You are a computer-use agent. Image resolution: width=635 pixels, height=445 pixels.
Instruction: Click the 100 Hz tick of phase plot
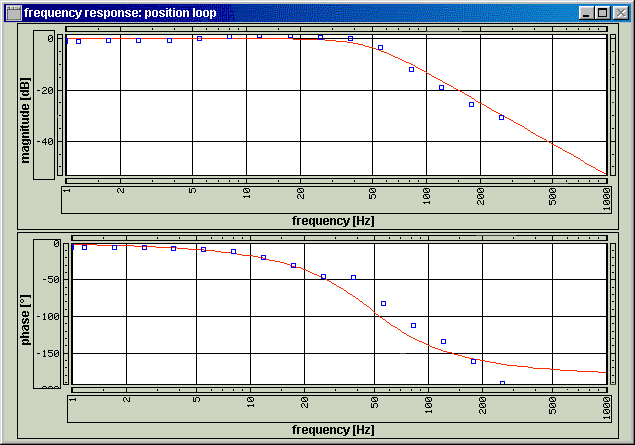click(x=428, y=405)
